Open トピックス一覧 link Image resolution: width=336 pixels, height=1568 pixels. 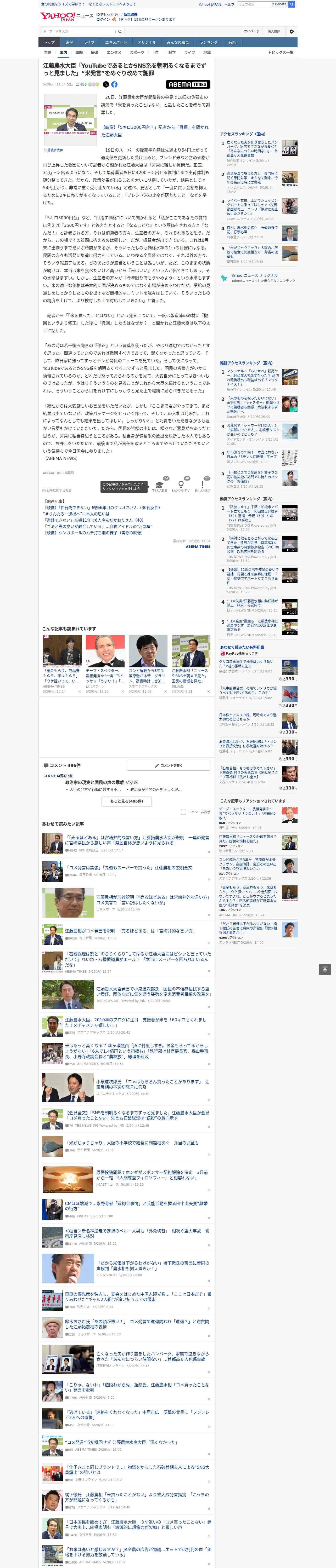(x=281, y=52)
